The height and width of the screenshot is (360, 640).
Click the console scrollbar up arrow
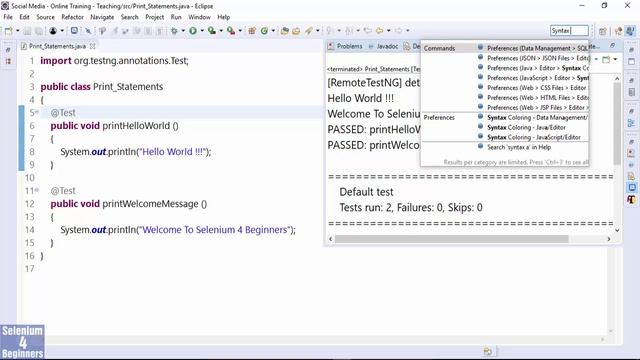617,78
